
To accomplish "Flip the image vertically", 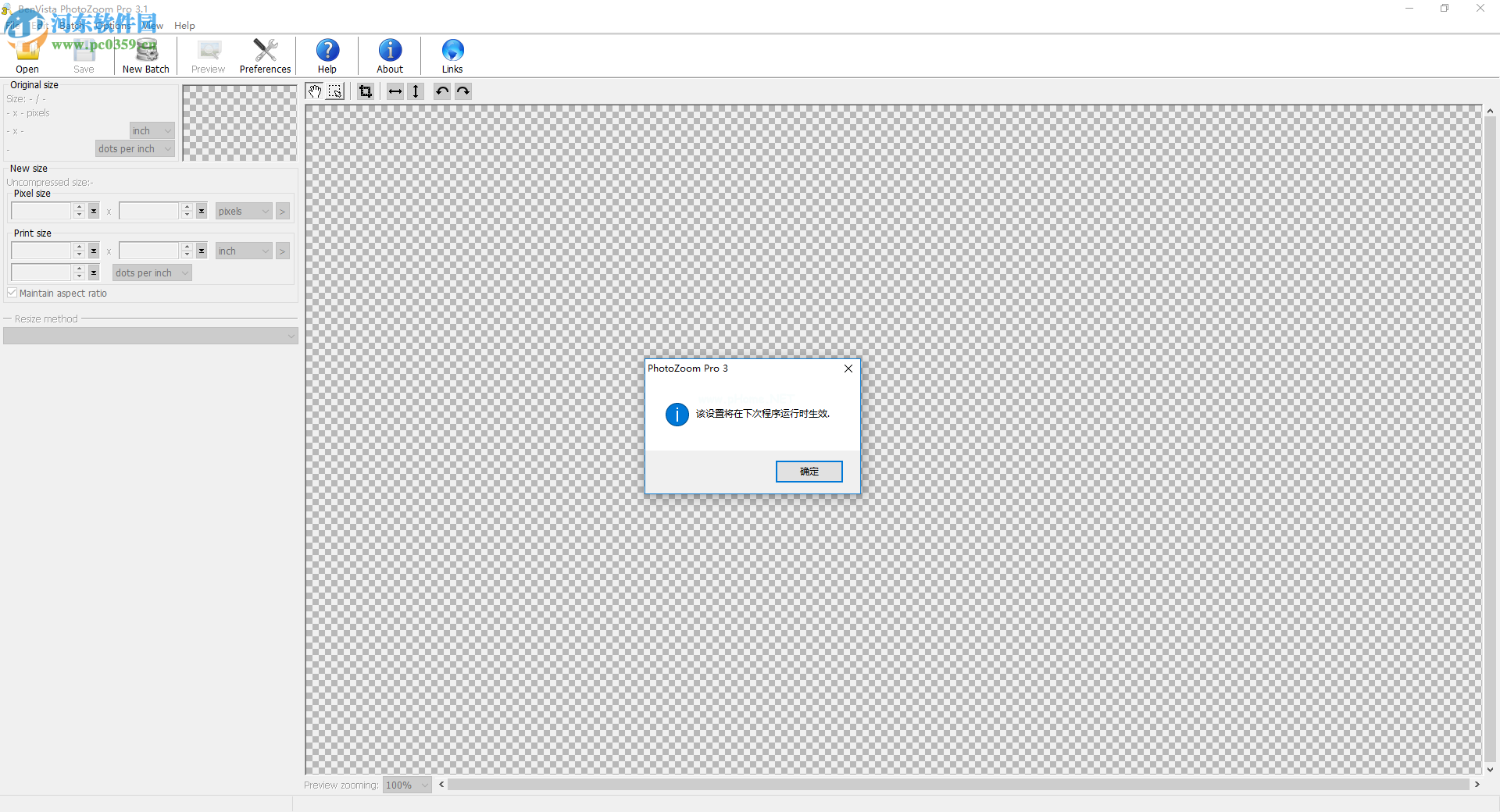I will 416,91.
